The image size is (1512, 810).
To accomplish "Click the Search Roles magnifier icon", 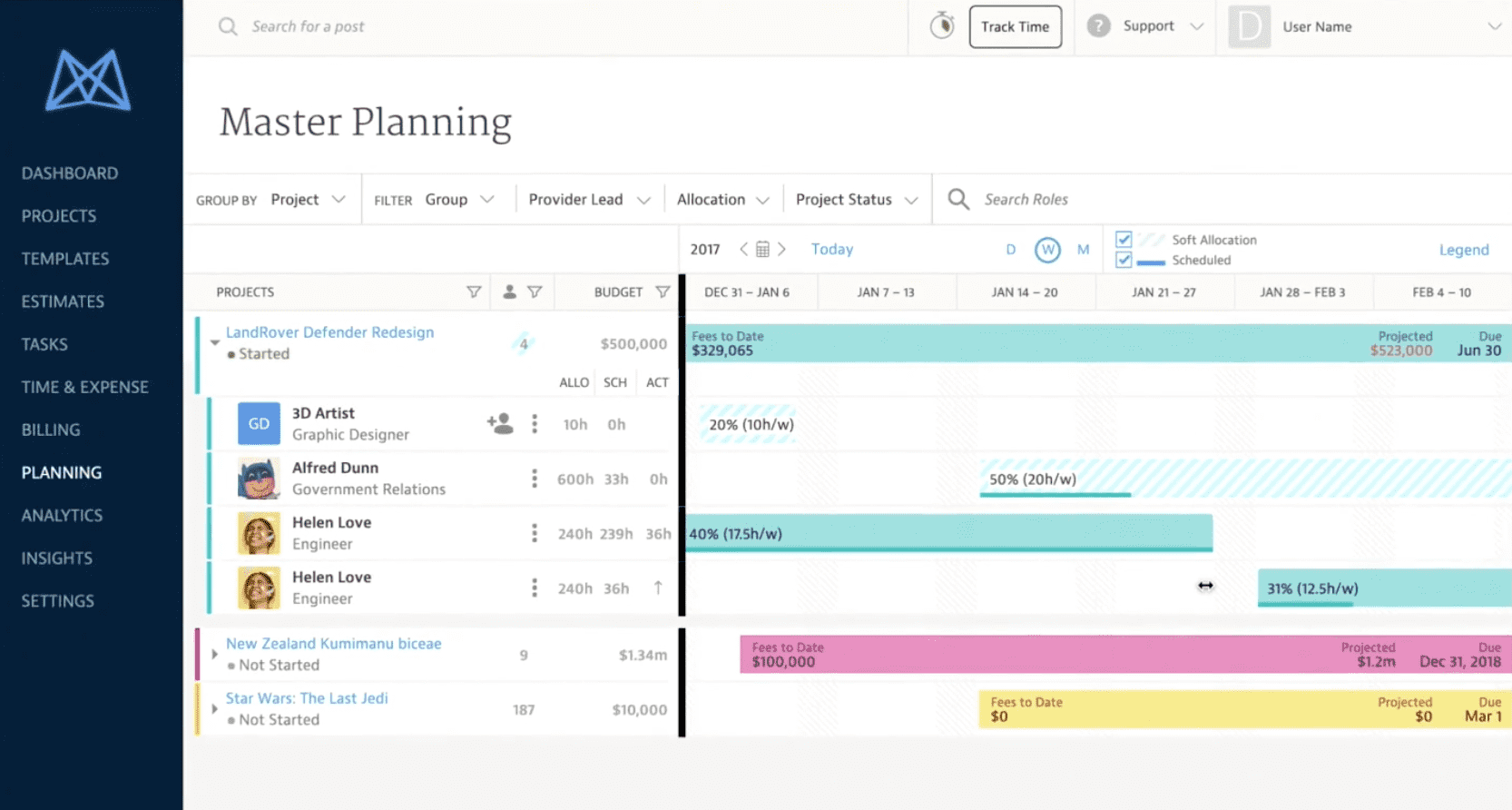I will tap(958, 199).
